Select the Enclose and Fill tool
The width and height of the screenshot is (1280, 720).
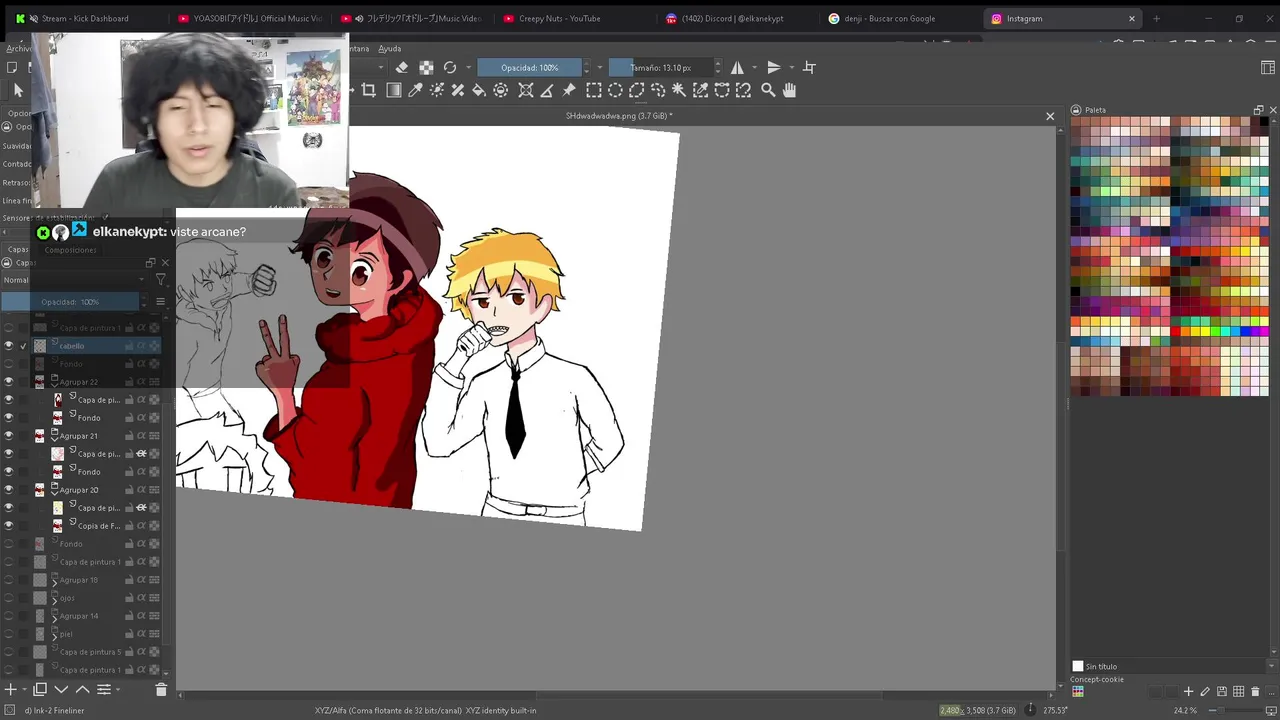coord(500,90)
